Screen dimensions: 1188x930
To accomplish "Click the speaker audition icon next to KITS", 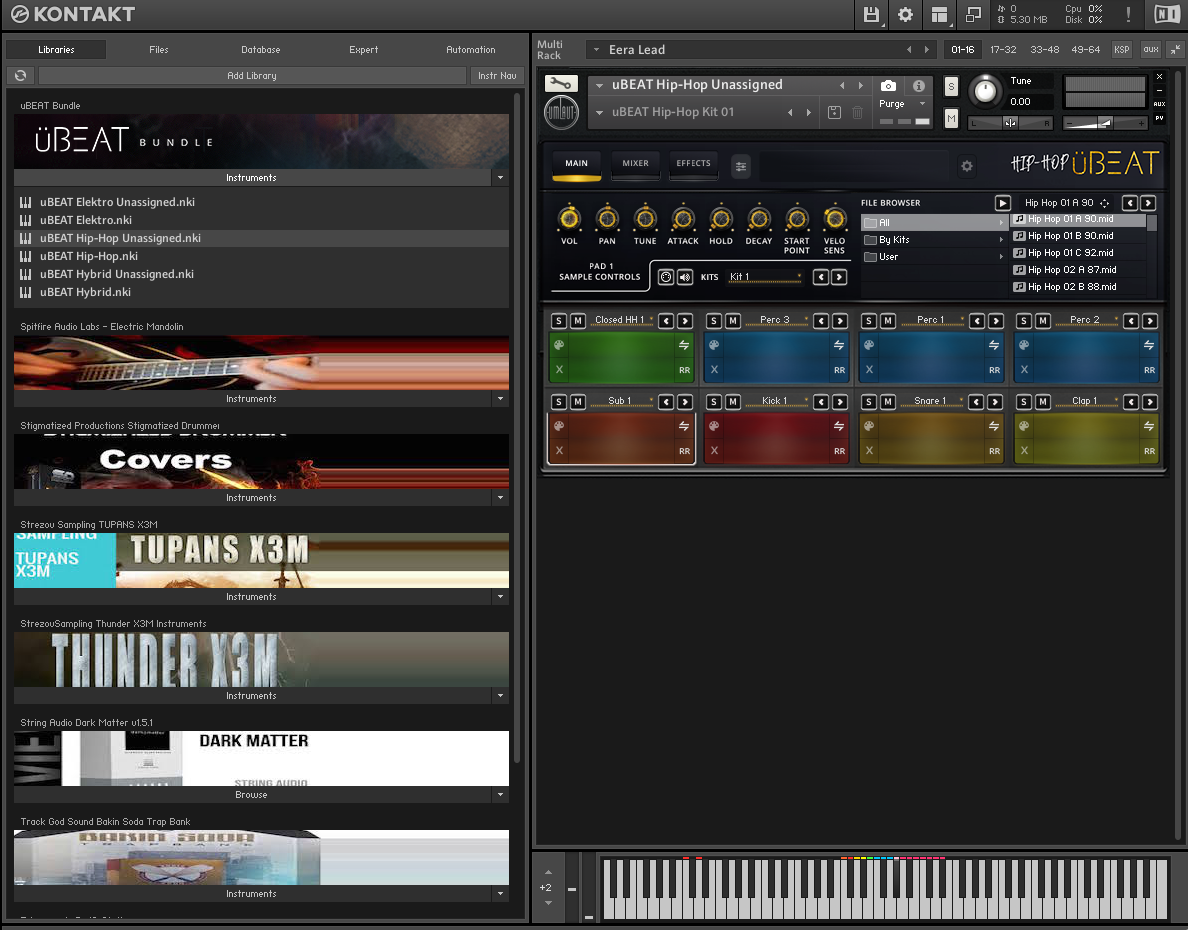I will tap(685, 277).
